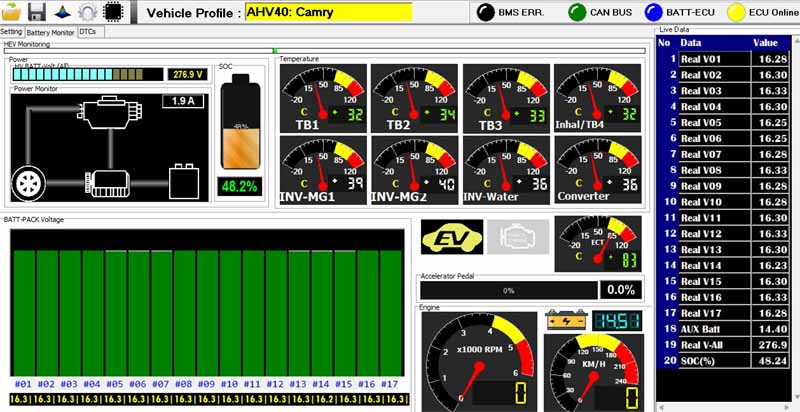800x412 pixels.
Task: Select the Battery Monitor tab
Action: click(50, 32)
